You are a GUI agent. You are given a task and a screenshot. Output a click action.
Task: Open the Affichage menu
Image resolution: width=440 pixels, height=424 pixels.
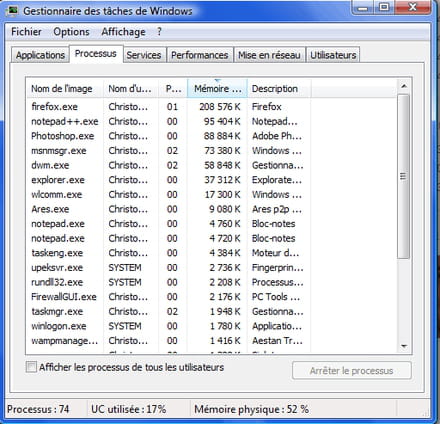(x=123, y=32)
